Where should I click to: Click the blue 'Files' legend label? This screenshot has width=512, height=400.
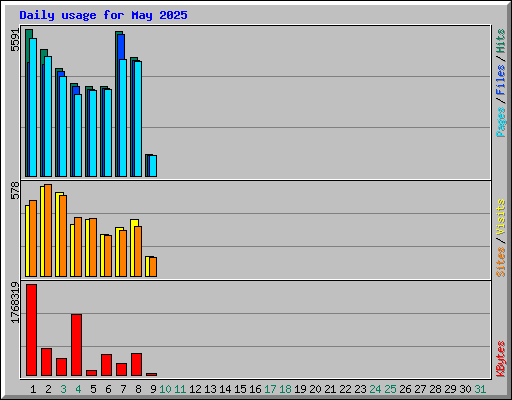click(500, 79)
